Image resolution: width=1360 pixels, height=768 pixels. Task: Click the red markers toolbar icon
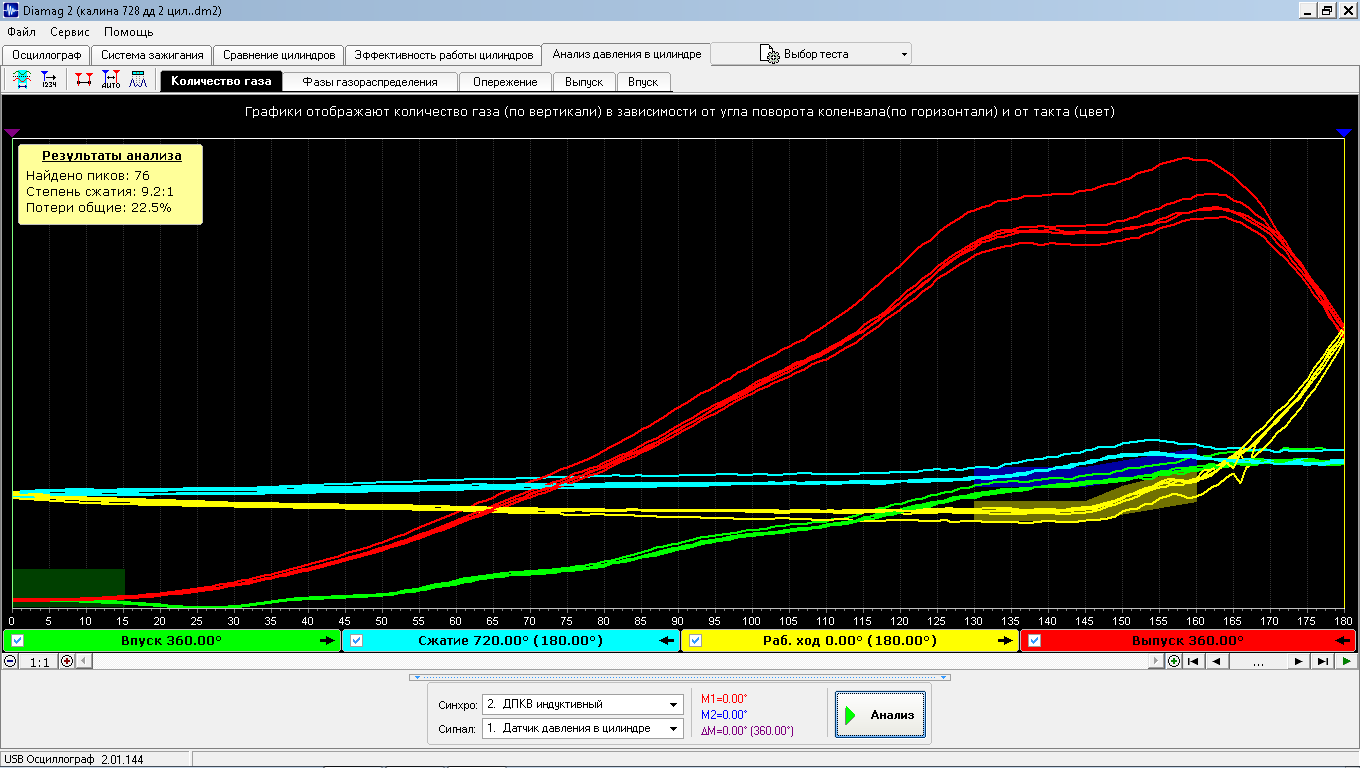coord(84,80)
